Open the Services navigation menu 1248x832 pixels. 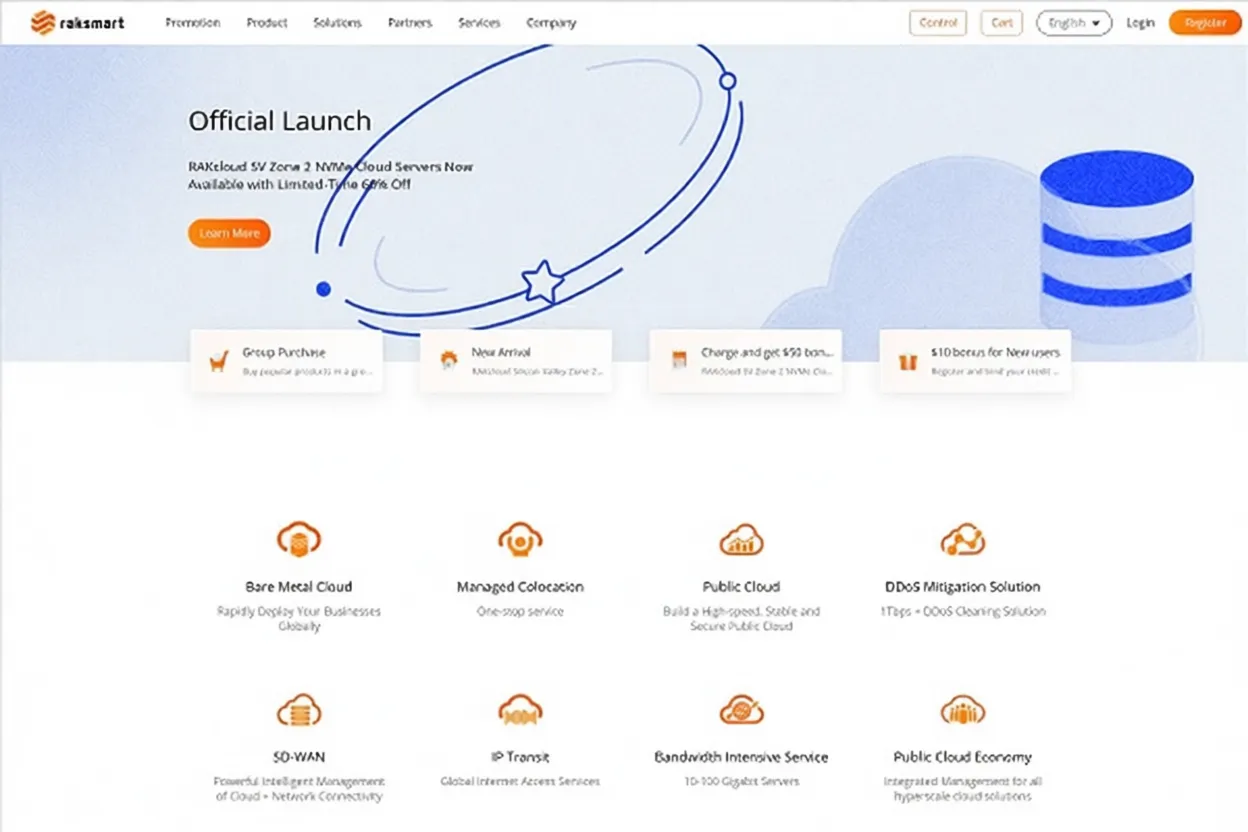pos(479,23)
